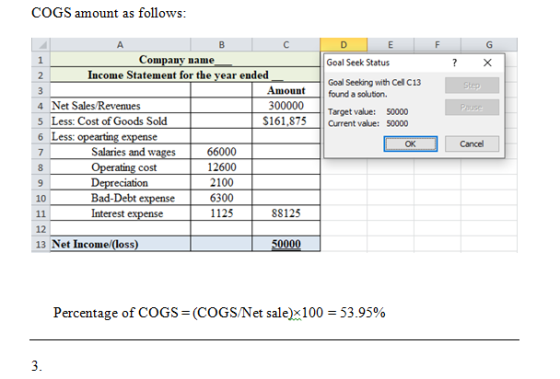Select highlighted column D header
This screenshot has width=560, height=379.
pos(344,45)
